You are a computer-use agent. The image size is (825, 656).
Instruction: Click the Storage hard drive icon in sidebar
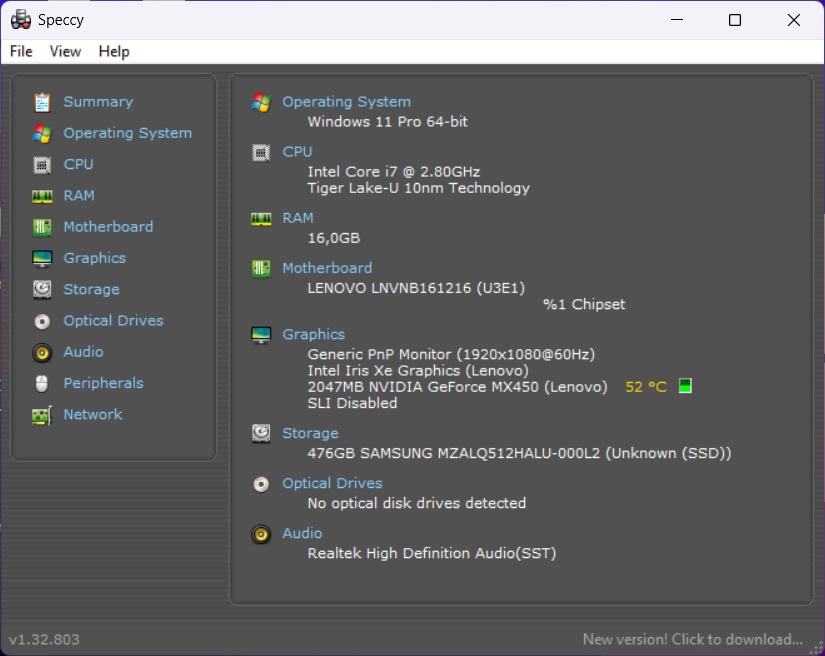[42, 289]
